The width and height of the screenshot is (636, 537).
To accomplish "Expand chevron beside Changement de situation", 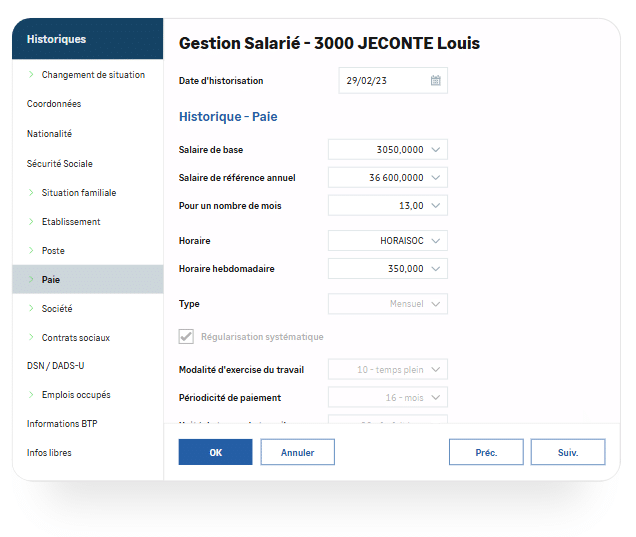I will (31, 74).
